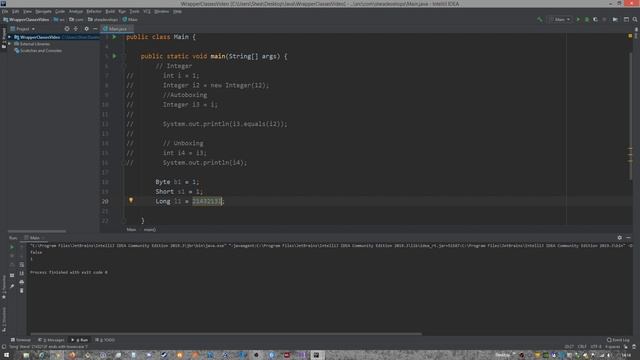Open the Help menu
Screen dimensions: 640x360
point(177,11)
